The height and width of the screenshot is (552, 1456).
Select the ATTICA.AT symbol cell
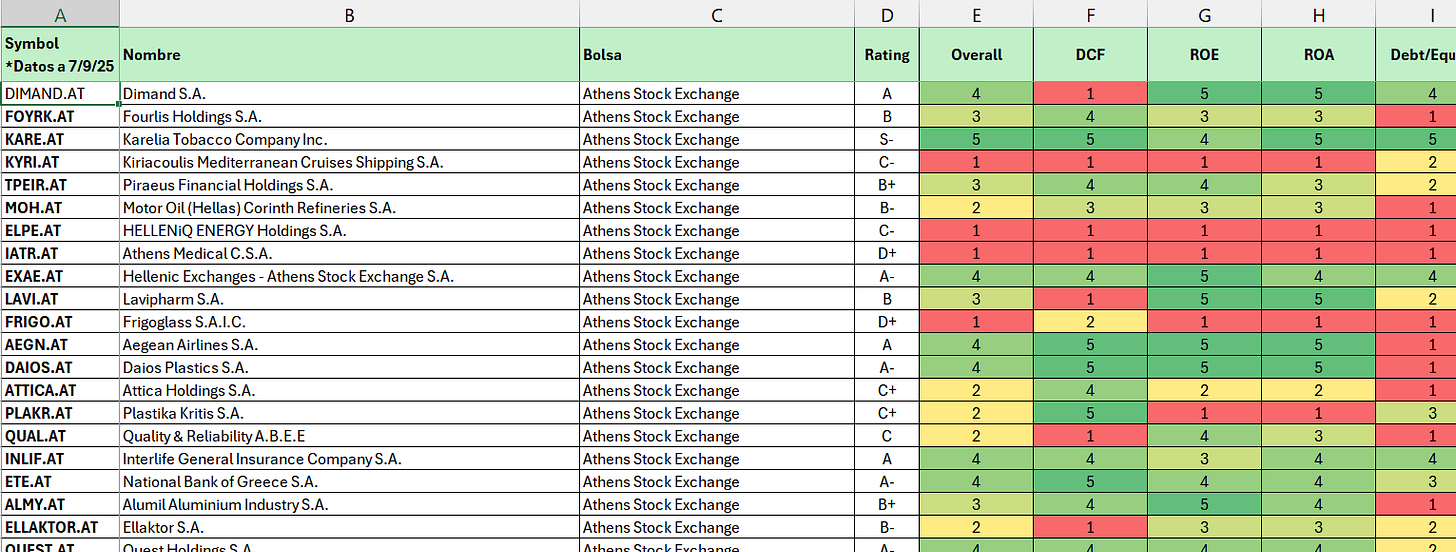(60, 391)
